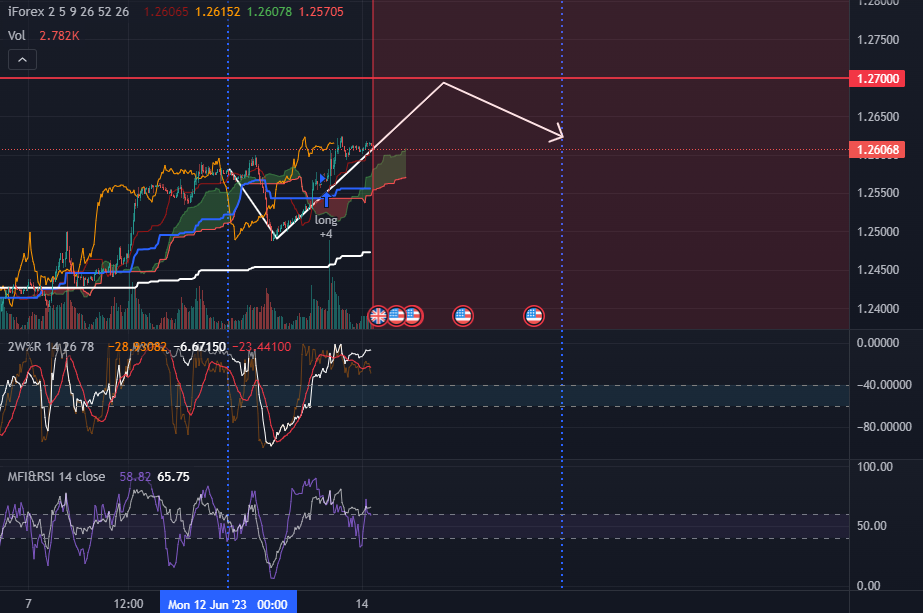The image size is (923, 613).
Task: Click the iForex value 1.26065
Action: pyautogui.click(x=166, y=12)
